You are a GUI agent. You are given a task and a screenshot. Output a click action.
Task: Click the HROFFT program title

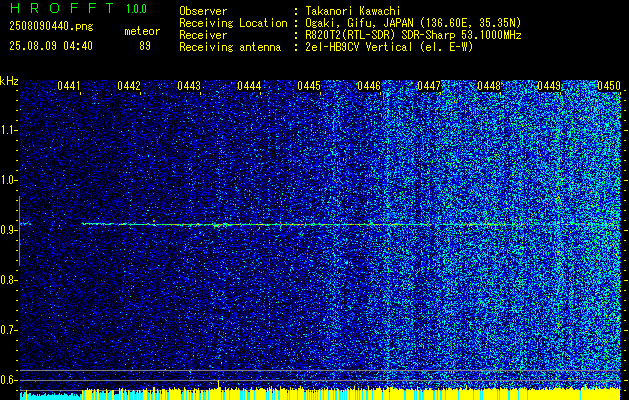click(x=62, y=8)
